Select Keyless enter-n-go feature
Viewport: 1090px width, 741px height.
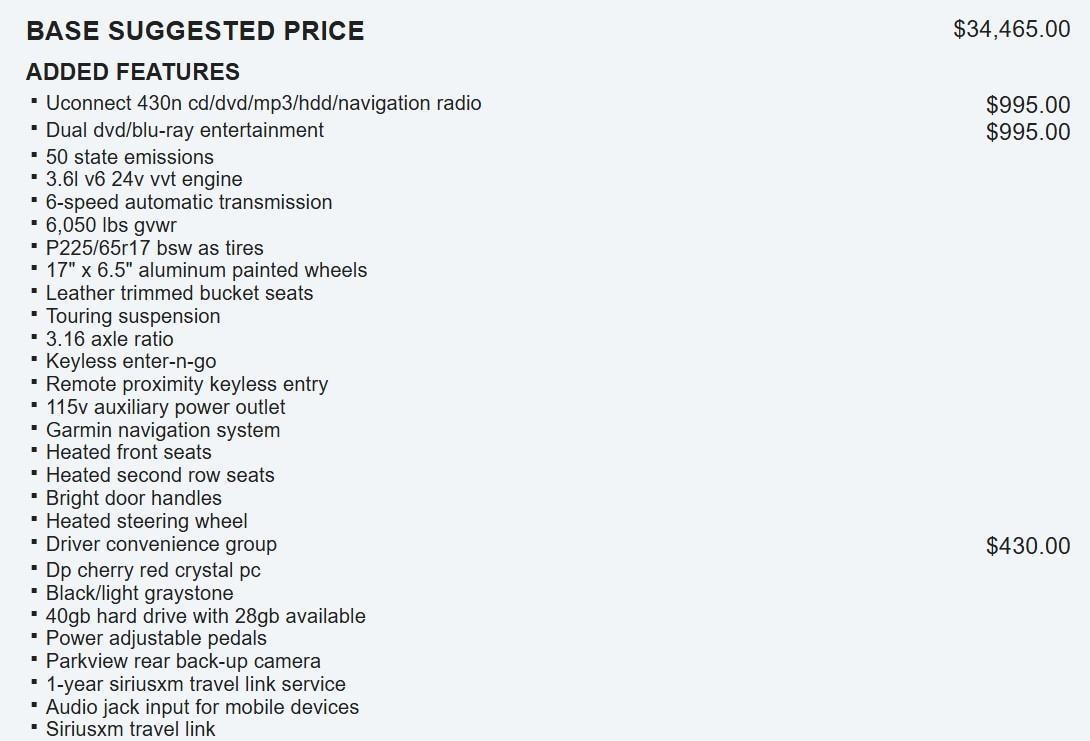tap(131, 361)
